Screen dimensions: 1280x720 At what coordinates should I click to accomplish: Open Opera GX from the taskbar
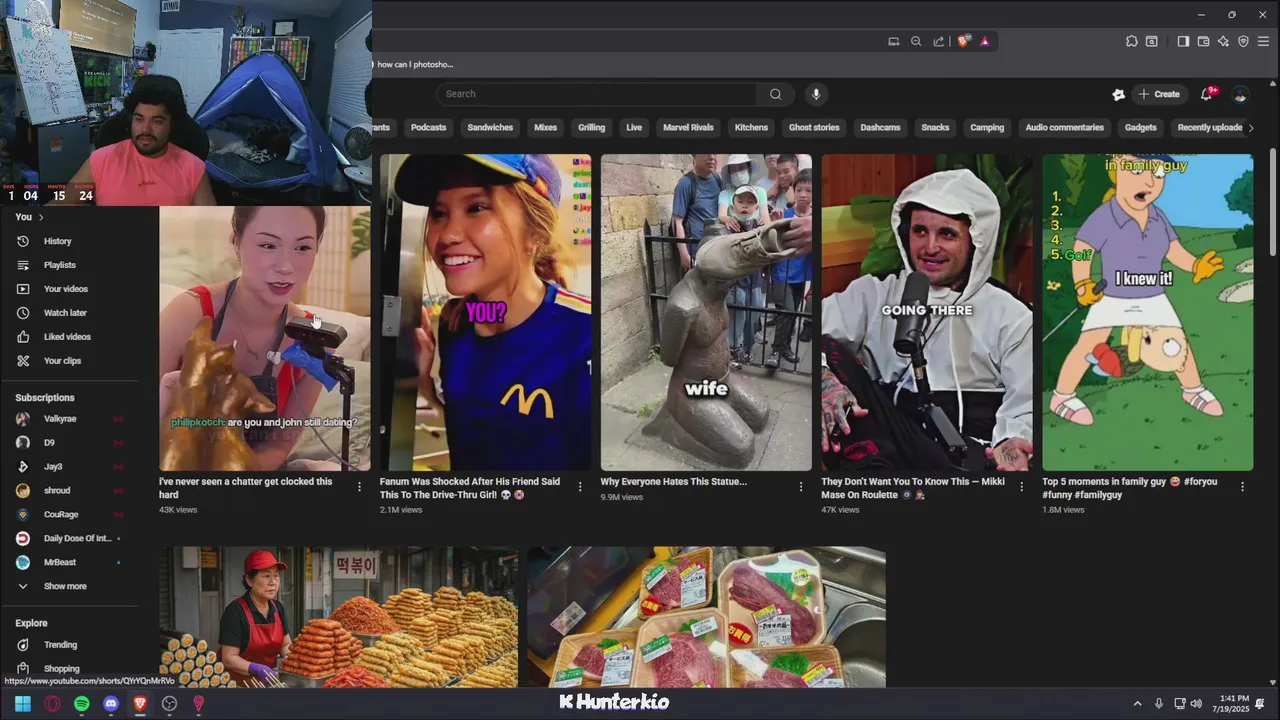coord(52,704)
